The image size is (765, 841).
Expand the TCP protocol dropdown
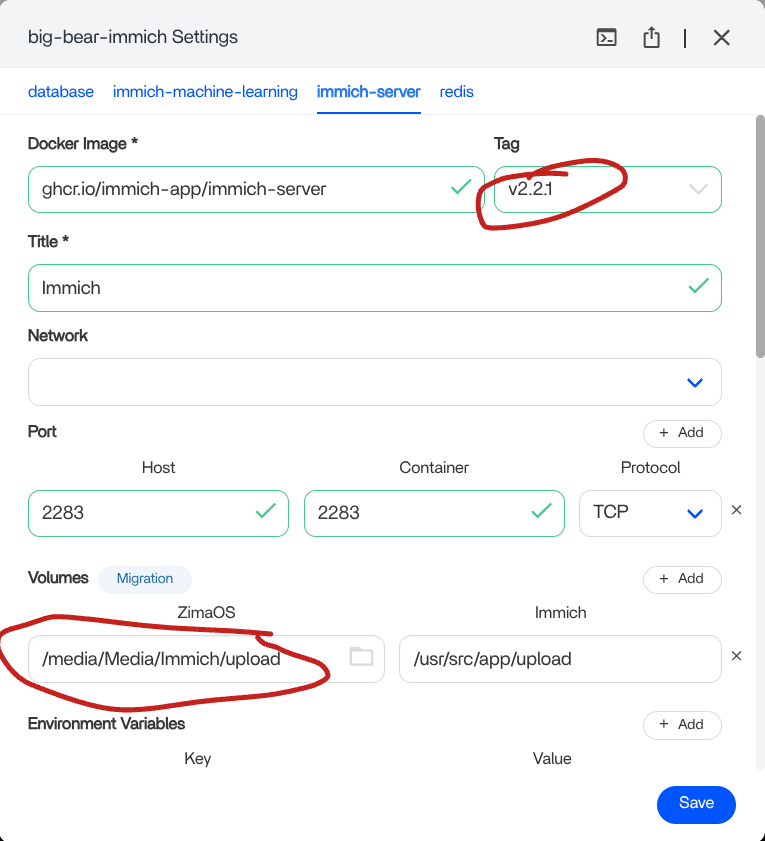coord(695,513)
